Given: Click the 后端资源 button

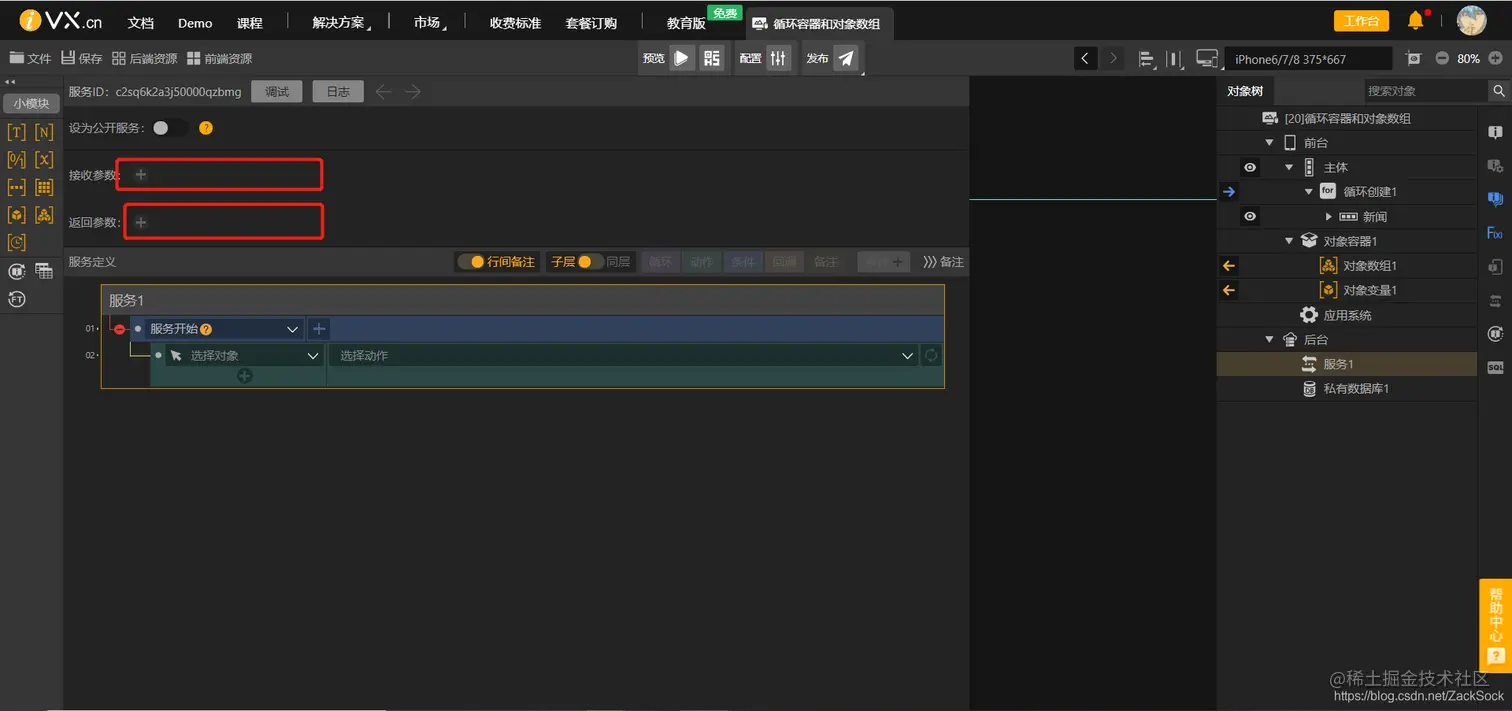Looking at the screenshot, I should tap(145, 58).
